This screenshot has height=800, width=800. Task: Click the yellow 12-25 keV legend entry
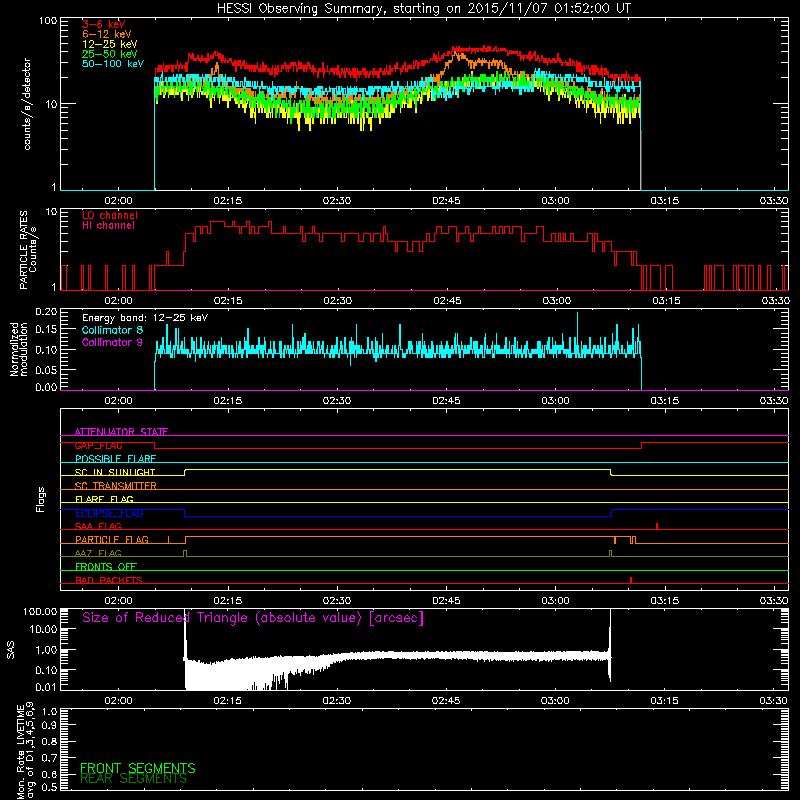[x=110, y=44]
